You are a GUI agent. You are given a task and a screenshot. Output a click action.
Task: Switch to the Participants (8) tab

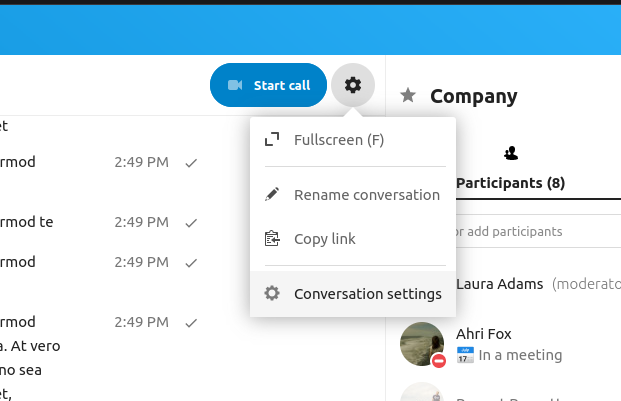click(511, 183)
